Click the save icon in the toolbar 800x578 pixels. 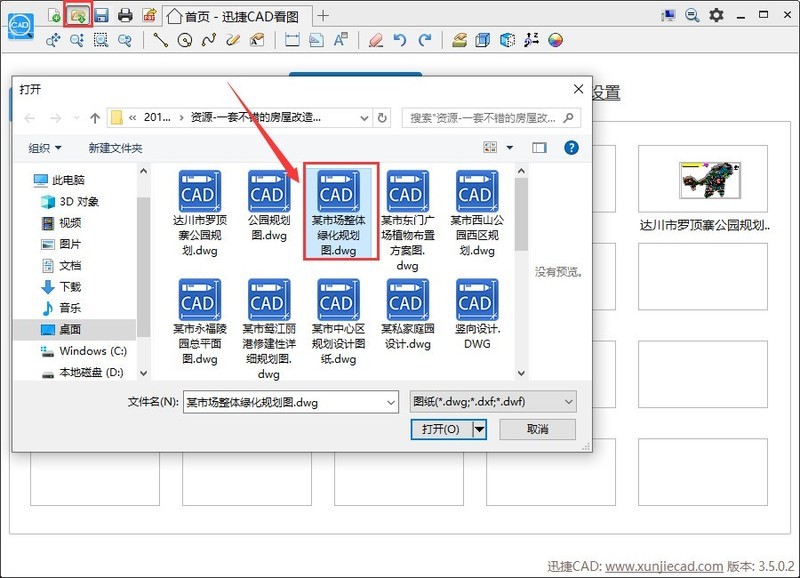(101, 15)
